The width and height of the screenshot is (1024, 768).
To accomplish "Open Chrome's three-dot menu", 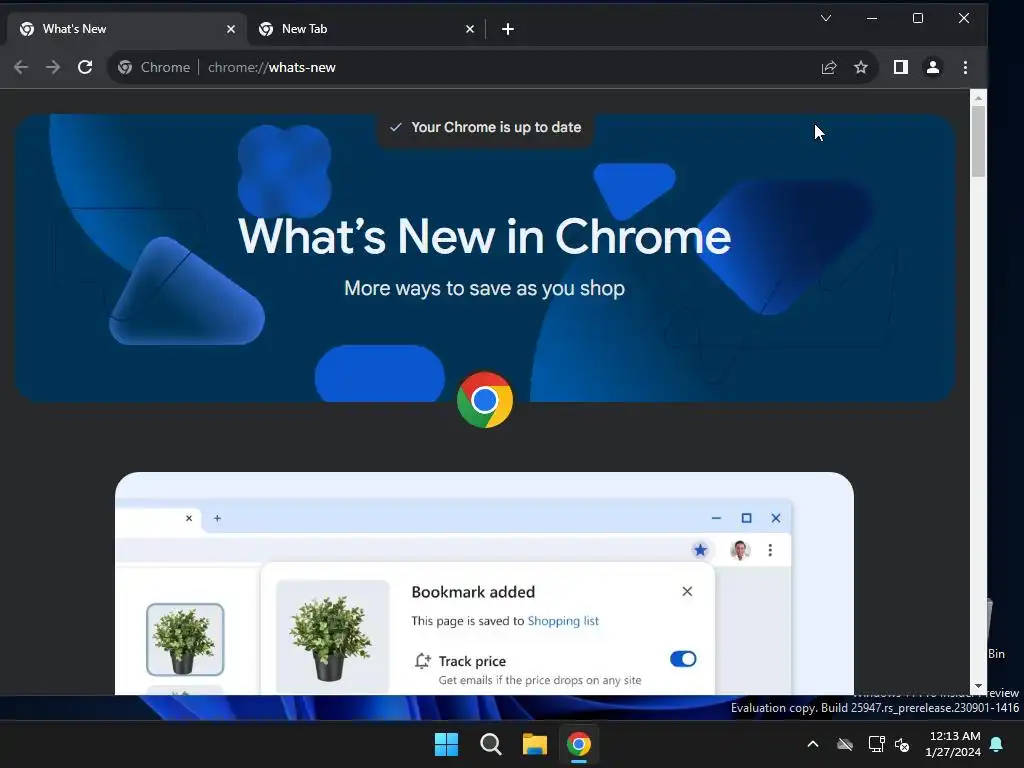I will click(x=965, y=67).
